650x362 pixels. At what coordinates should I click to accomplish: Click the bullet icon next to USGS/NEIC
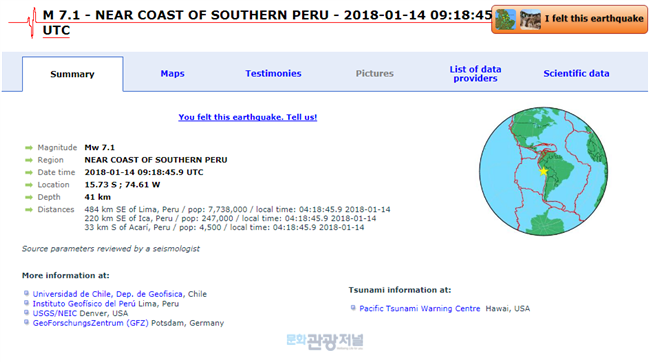27,313
